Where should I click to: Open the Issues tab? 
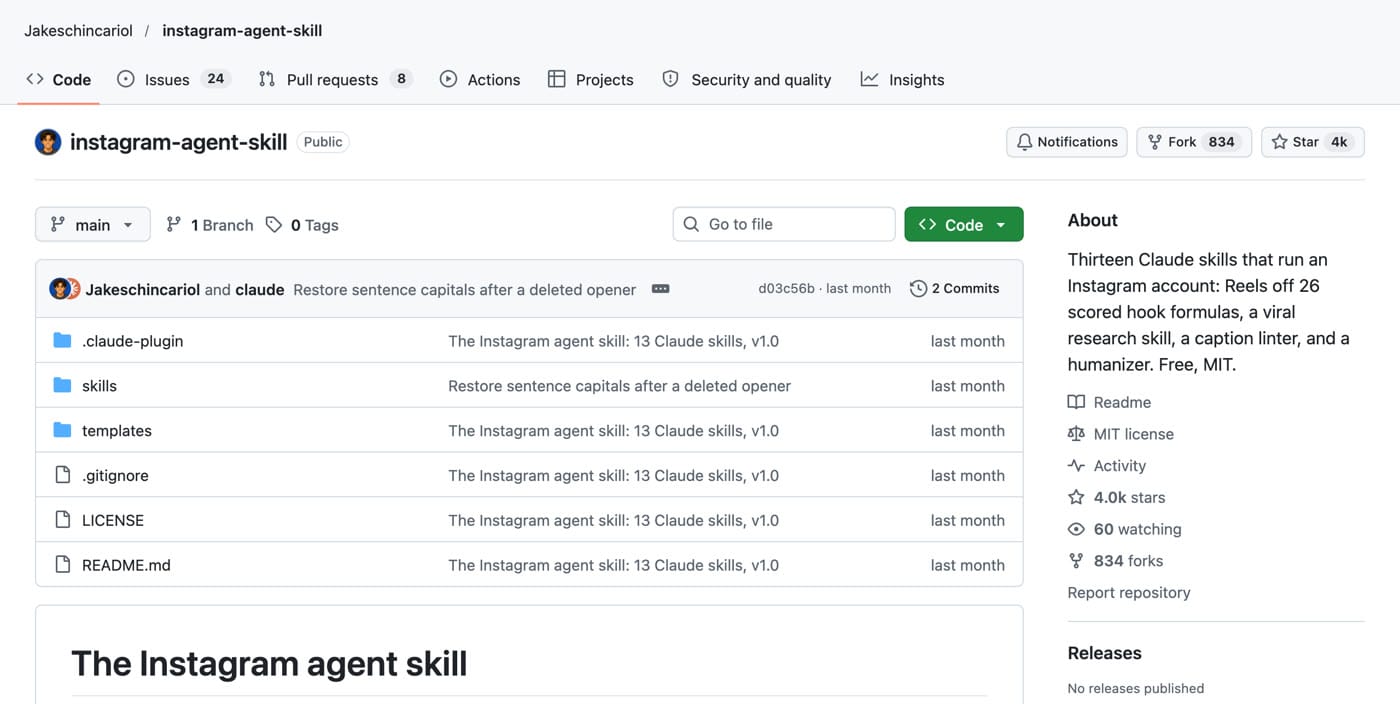coord(174,80)
